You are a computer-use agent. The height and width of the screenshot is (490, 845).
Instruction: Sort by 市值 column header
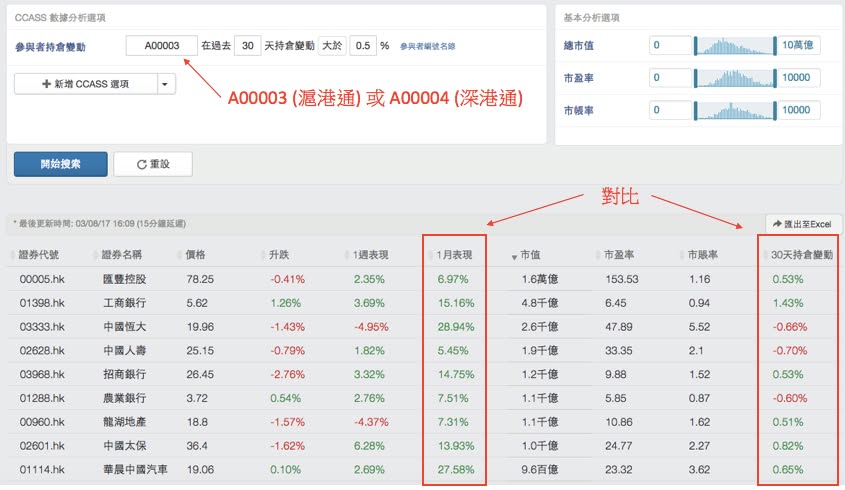point(530,255)
